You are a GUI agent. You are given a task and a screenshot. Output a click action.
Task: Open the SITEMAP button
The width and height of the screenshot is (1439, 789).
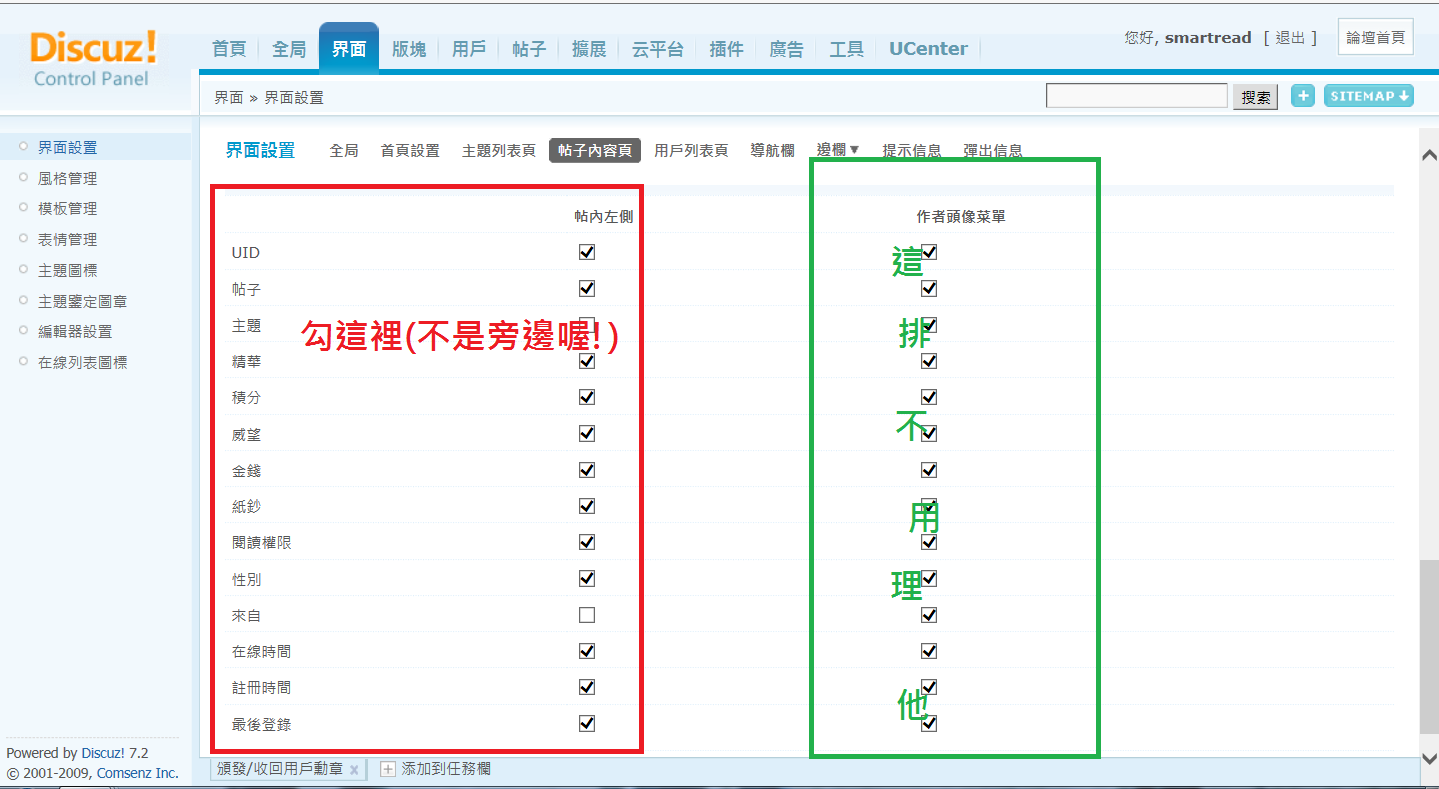(x=1369, y=96)
